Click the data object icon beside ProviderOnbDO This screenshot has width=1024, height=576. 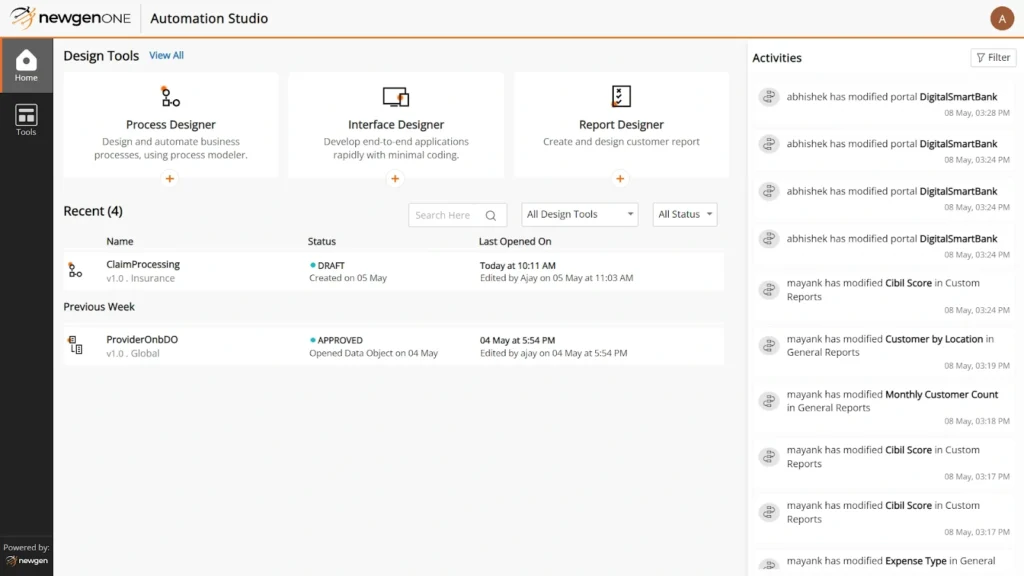75,345
